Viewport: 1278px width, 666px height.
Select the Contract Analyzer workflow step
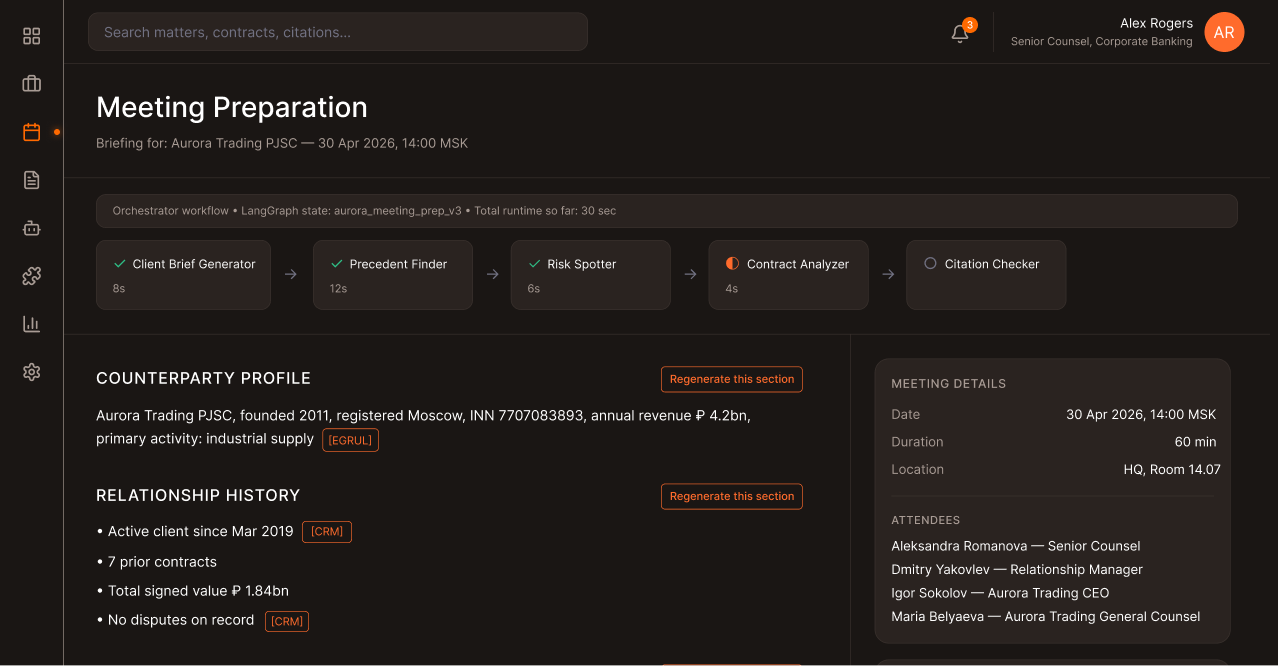tap(789, 275)
